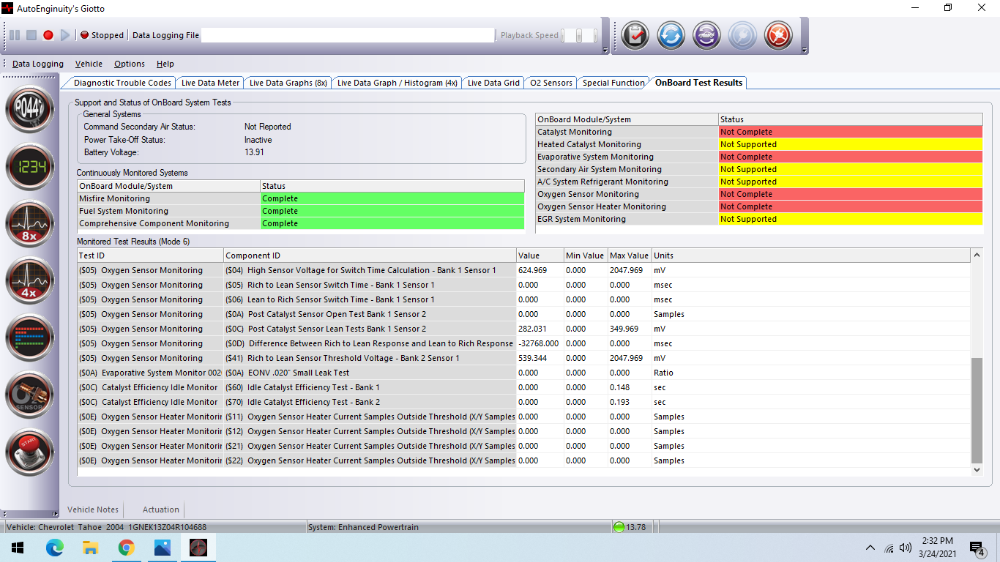Click the blue refresh arrows toolbar icon
Image resolution: width=1000 pixels, height=562 pixels.
(x=670, y=35)
